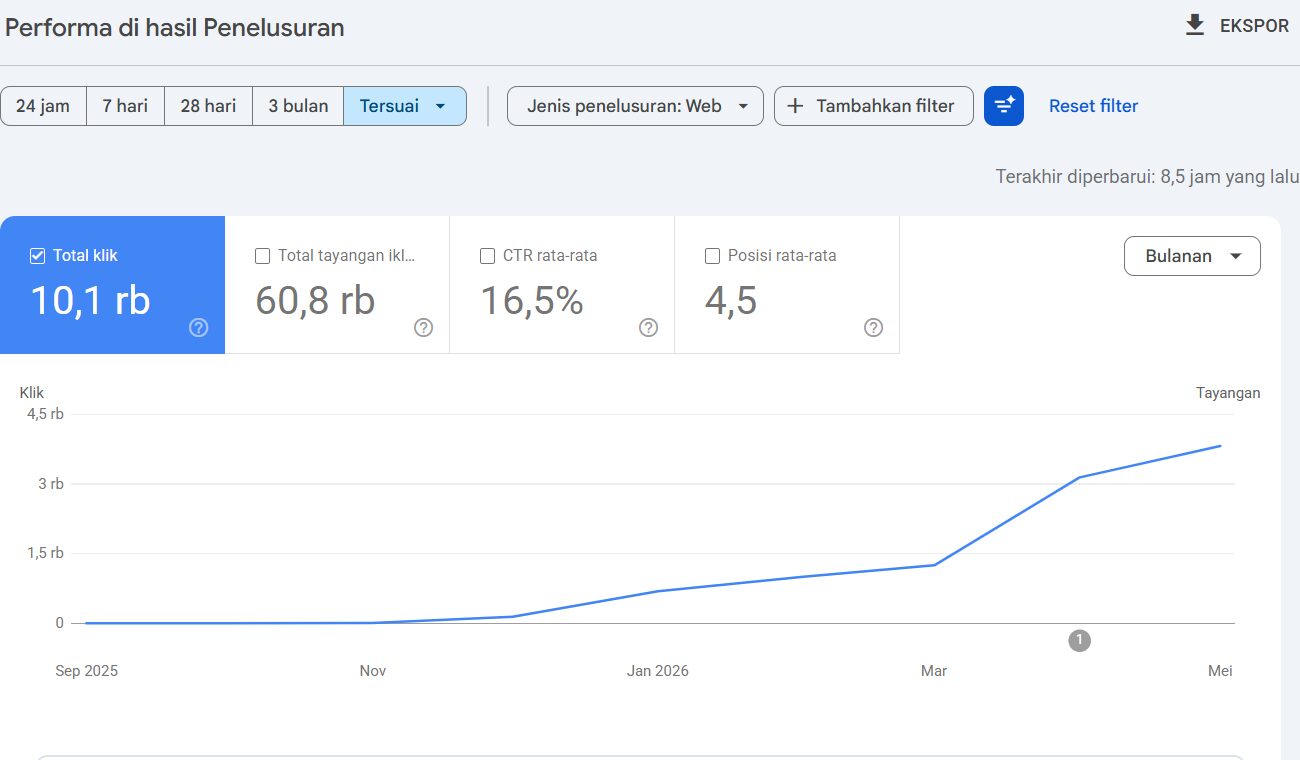
Task: Click the Mar axis label
Action: pos(934,671)
